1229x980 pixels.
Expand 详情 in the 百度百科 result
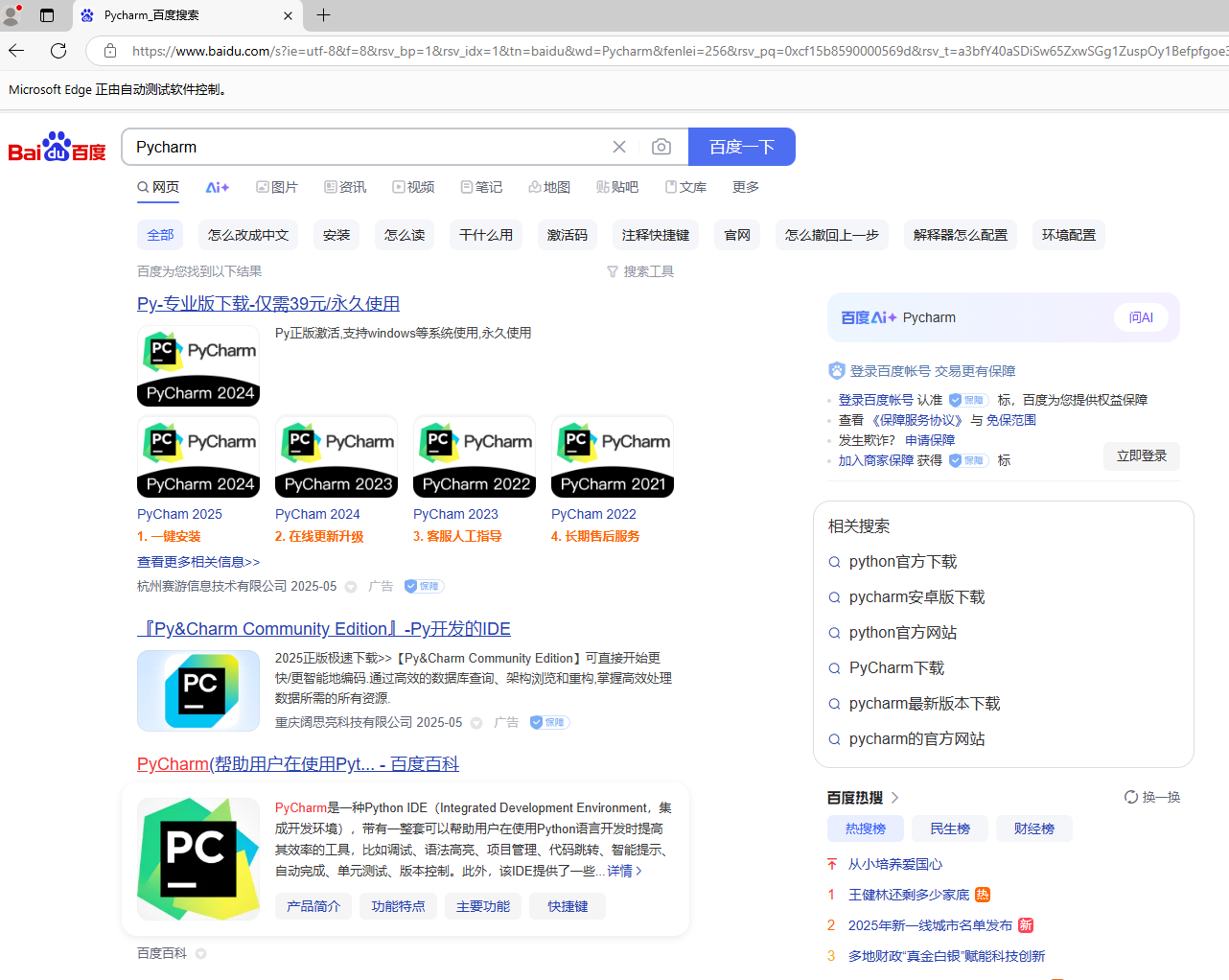point(624,871)
